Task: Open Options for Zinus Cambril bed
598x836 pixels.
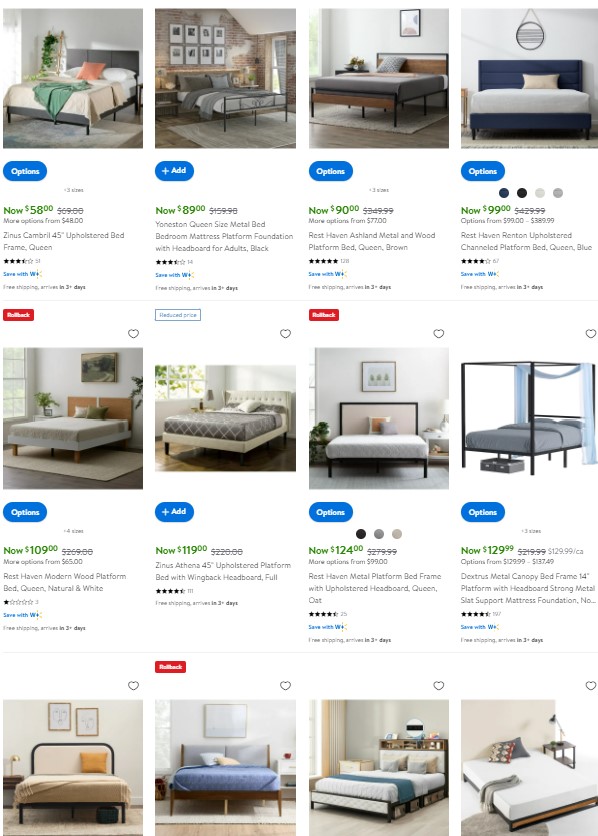Action: tap(25, 171)
